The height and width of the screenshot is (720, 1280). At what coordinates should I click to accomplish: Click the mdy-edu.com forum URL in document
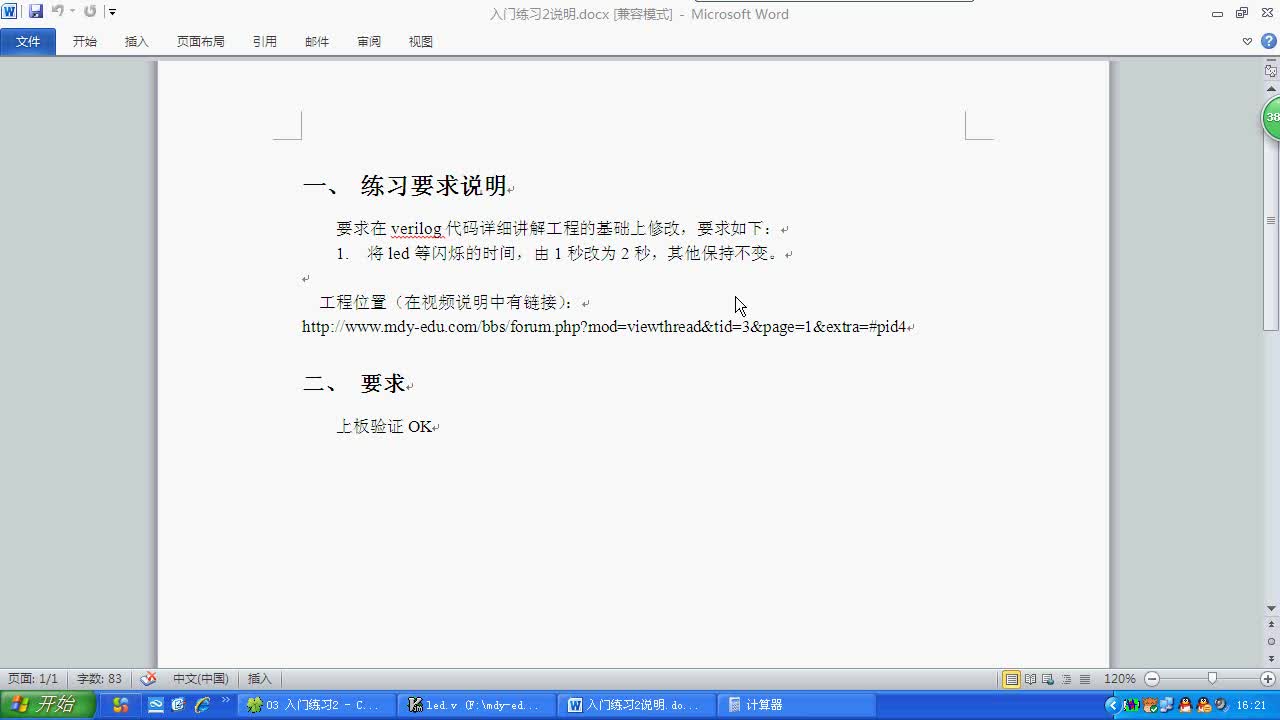604,327
